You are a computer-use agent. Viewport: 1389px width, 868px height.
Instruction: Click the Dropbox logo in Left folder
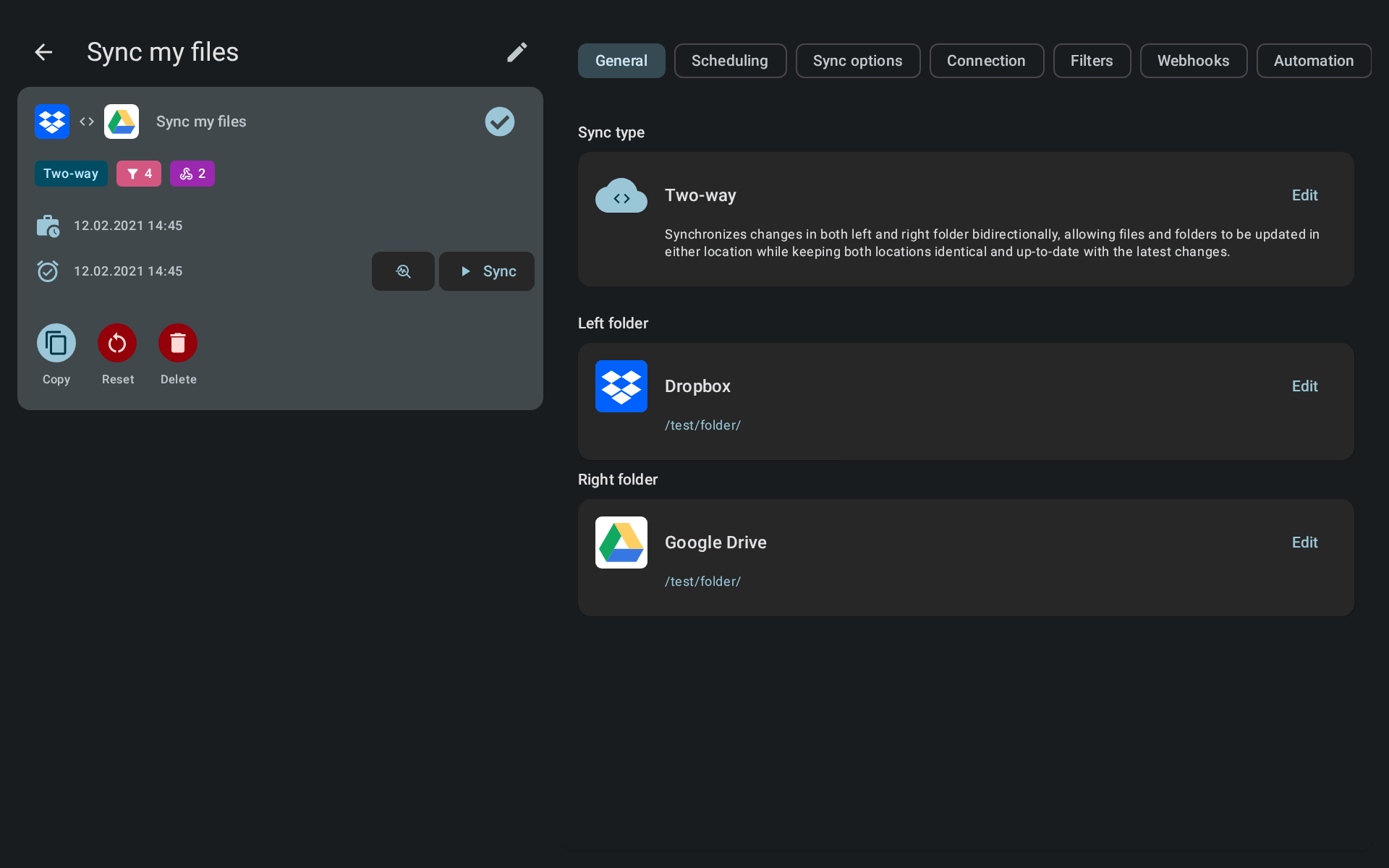(x=621, y=386)
